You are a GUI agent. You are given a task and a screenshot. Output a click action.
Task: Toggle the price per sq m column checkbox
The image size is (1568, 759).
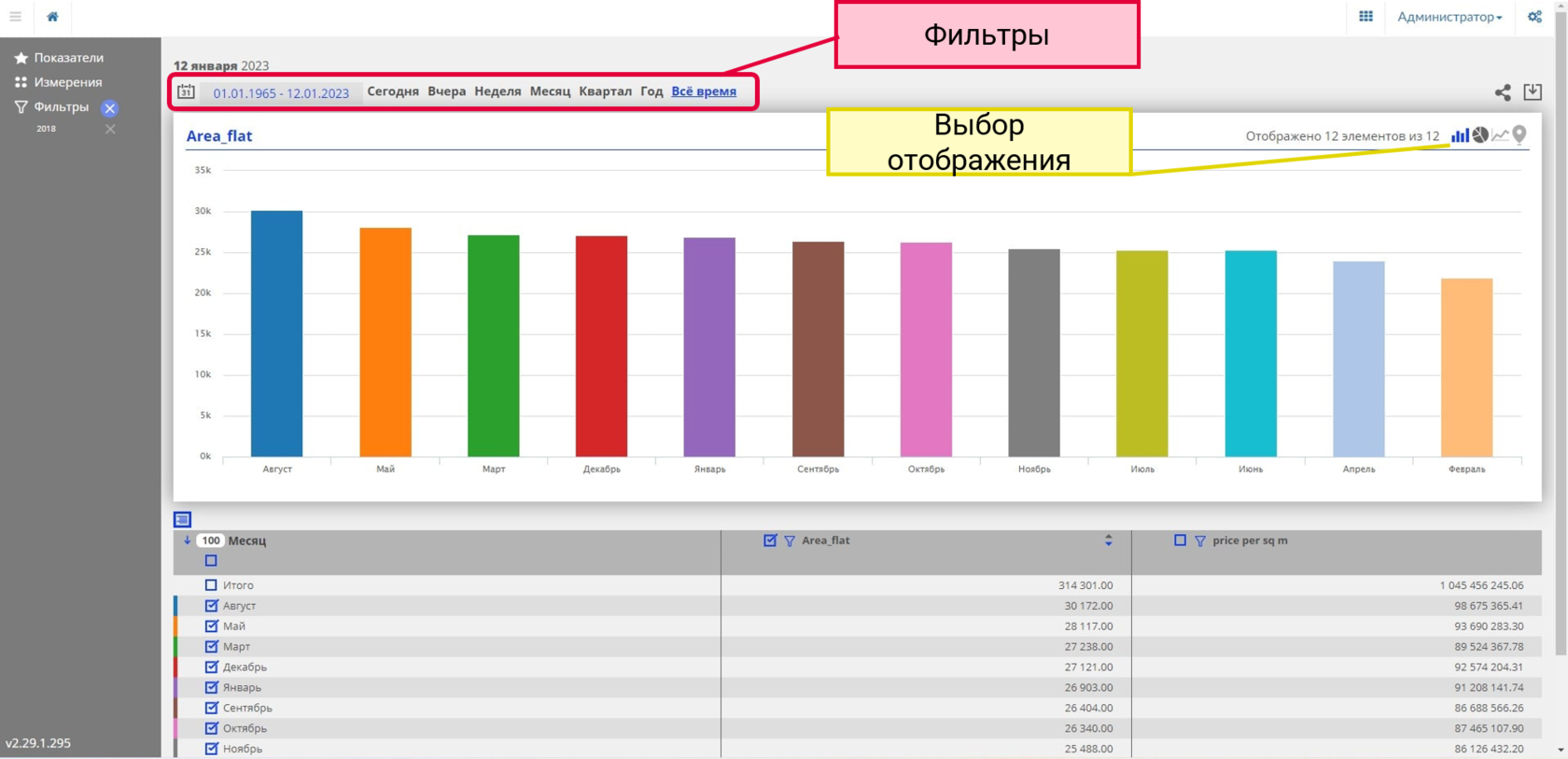click(x=1180, y=540)
